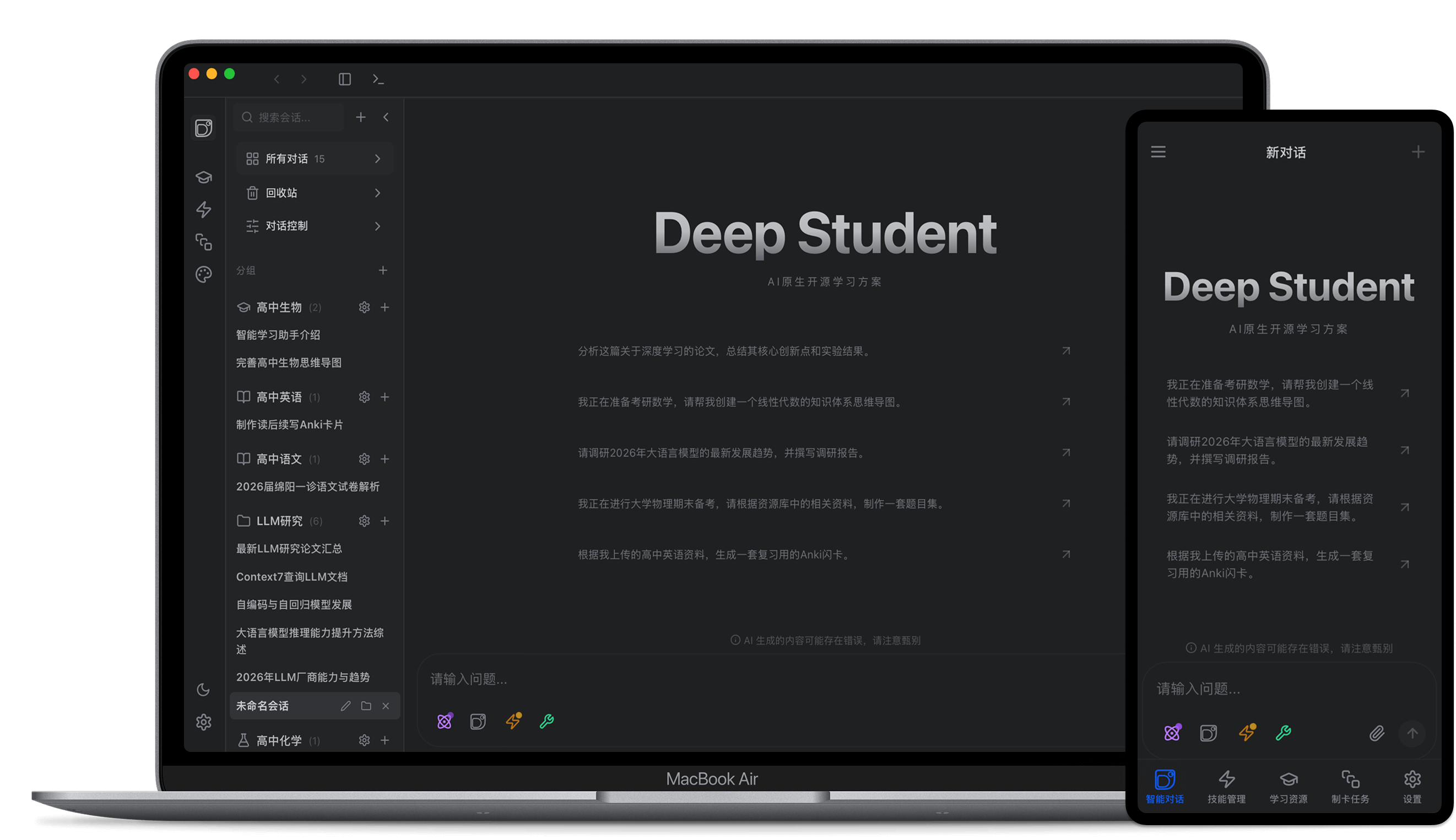Viewport: 1456px width, 840px height.
Task: Open the lightning bolt skills icon in sidebar
Action: tap(204, 209)
